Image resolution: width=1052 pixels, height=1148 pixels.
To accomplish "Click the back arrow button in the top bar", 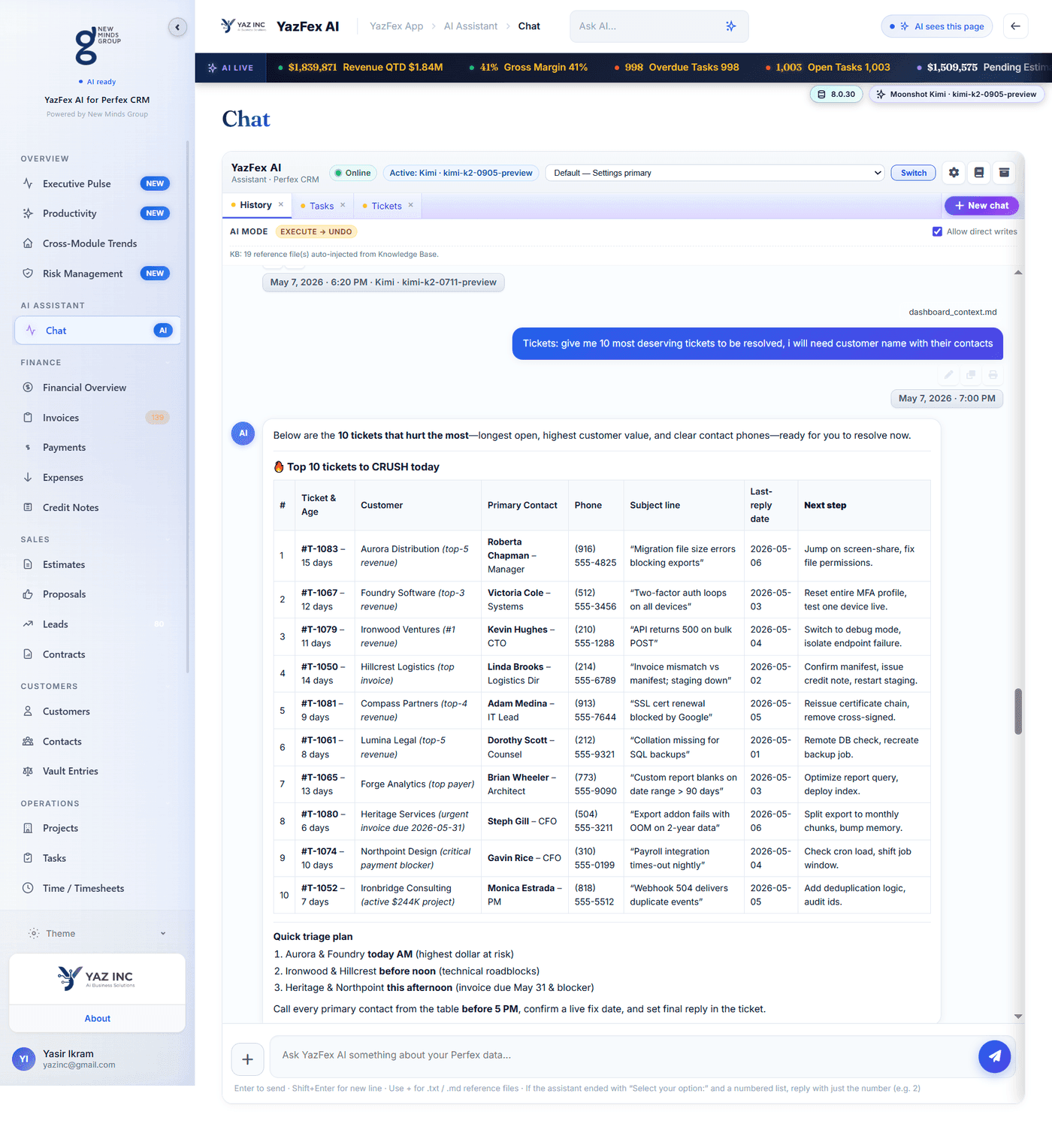I will [x=1015, y=26].
